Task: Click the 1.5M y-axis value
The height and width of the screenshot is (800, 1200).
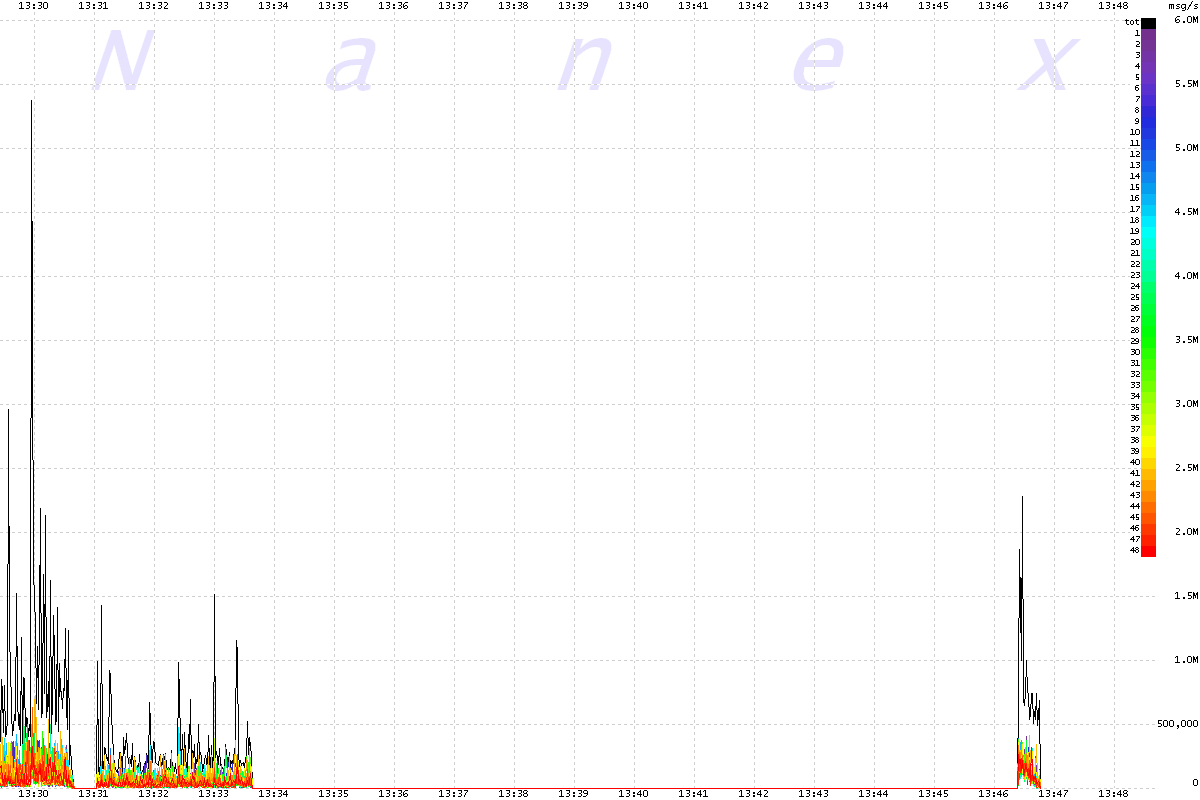Action: tap(1186, 596)
